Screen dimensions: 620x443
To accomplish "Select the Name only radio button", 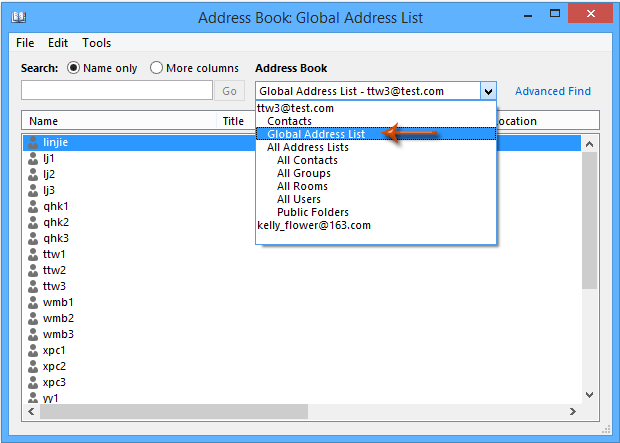I will pos(74,68).
